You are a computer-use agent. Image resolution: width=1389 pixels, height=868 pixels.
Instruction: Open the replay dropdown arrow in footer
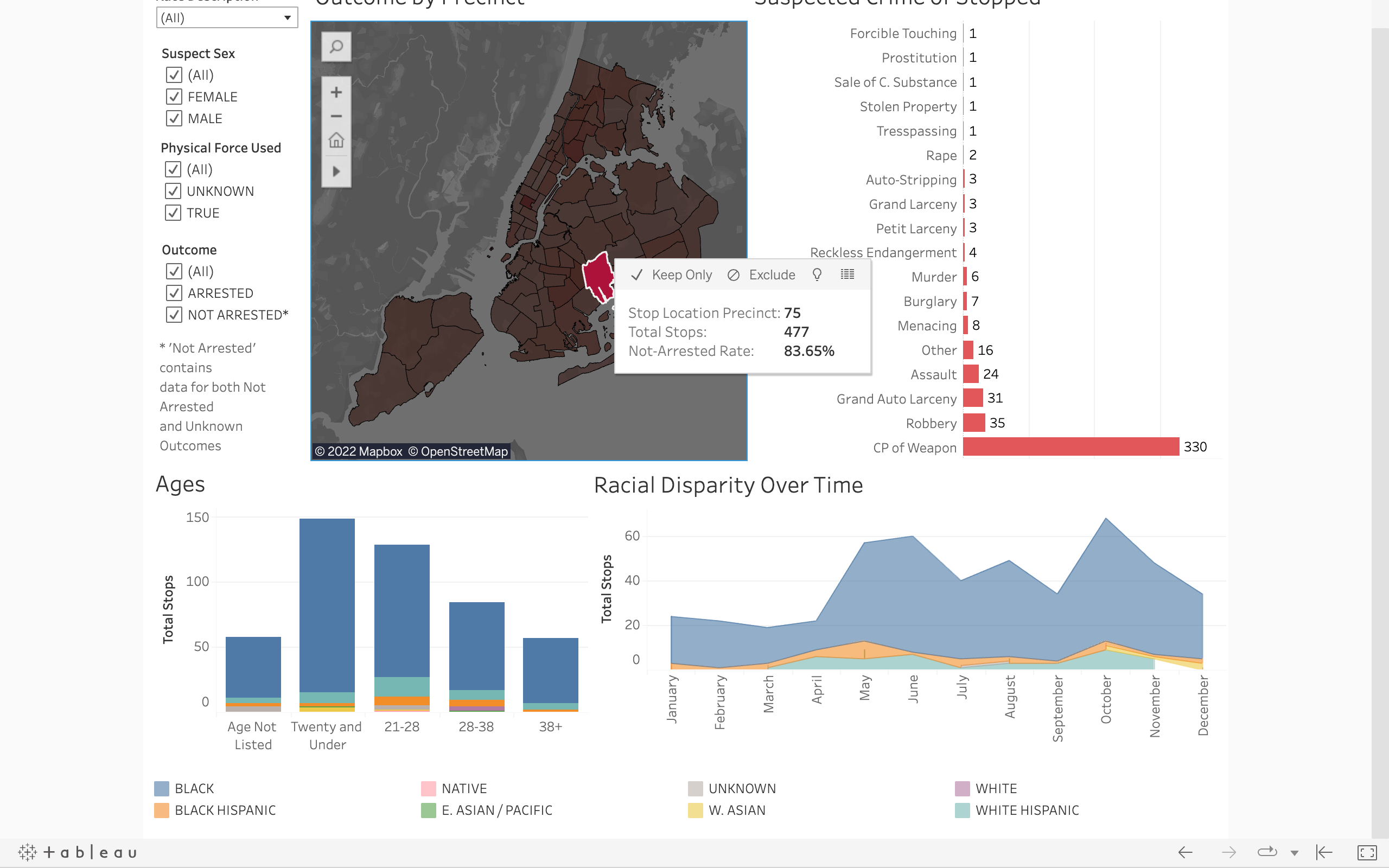[x=1294, y=853]
